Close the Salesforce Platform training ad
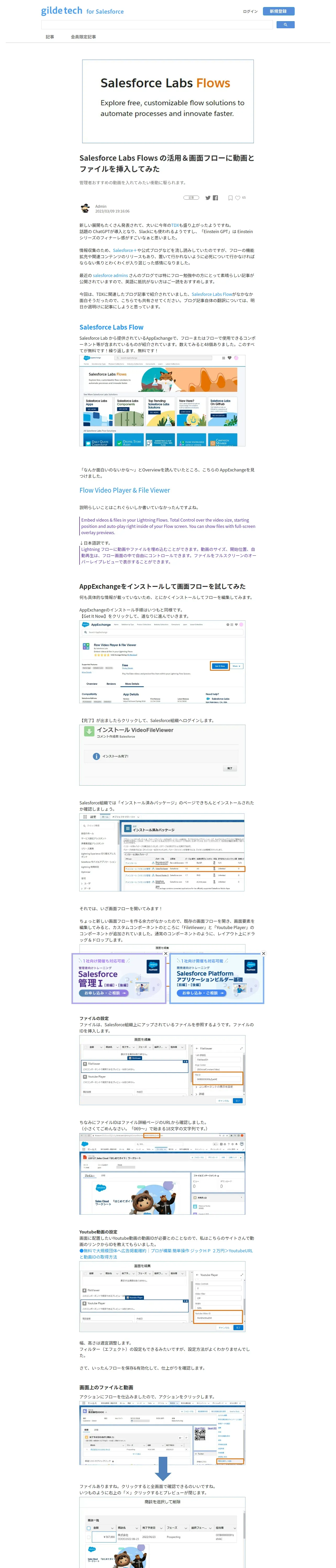336x1568 pixels. 264,954
